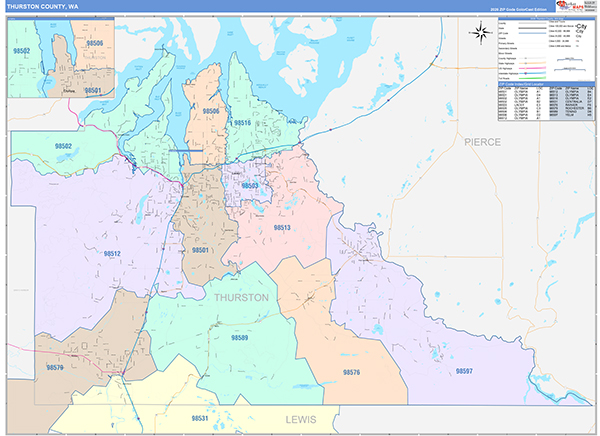
Task: Click the 98589 ZIP code label
Action: click(x=240, y=338)
